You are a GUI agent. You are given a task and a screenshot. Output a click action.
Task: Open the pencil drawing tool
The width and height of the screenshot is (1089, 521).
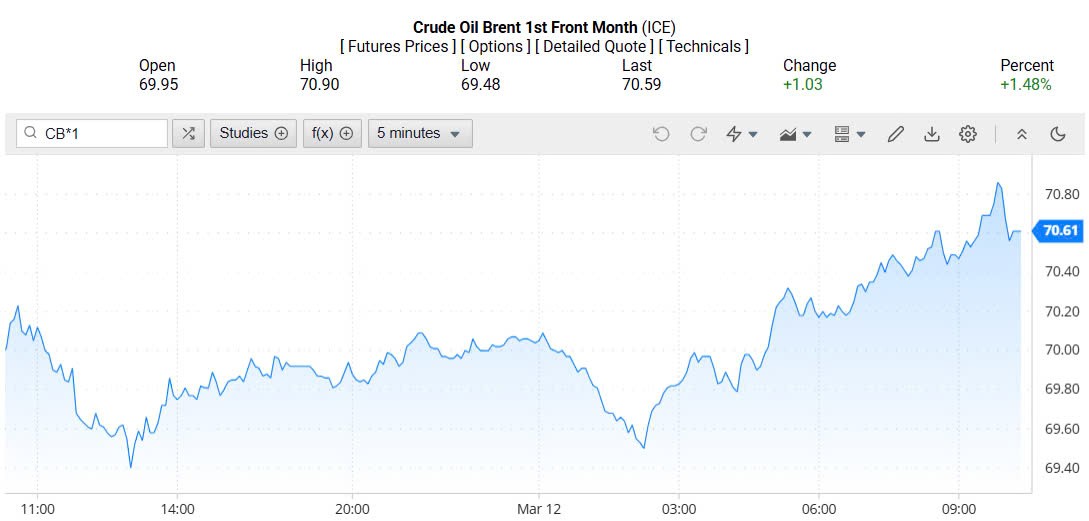[x=896, y=133]
